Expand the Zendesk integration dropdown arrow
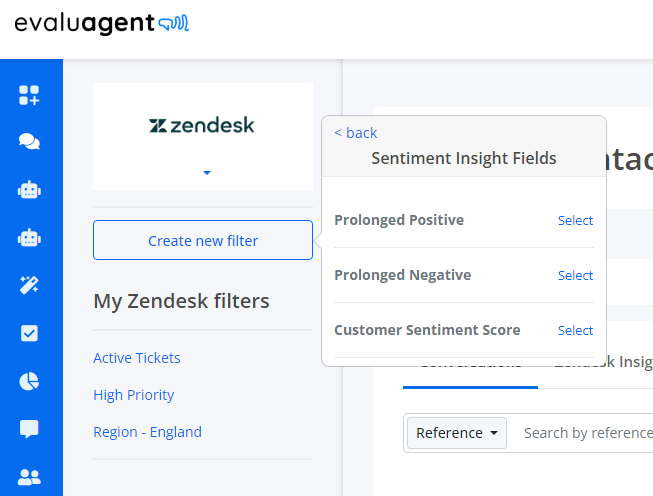Viewport: 653px width, 496px height. (207, 172)
